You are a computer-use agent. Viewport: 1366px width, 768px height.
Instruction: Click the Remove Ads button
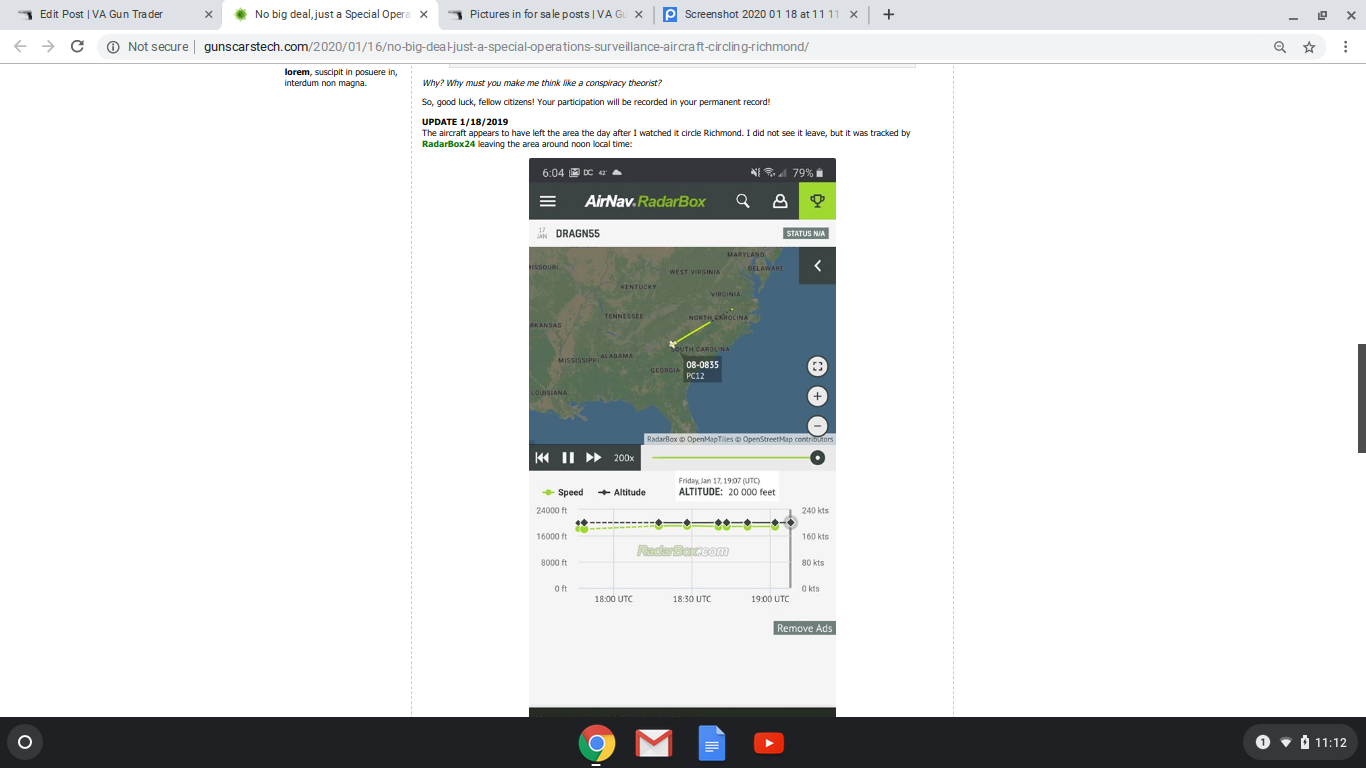[x=804, y=628]
